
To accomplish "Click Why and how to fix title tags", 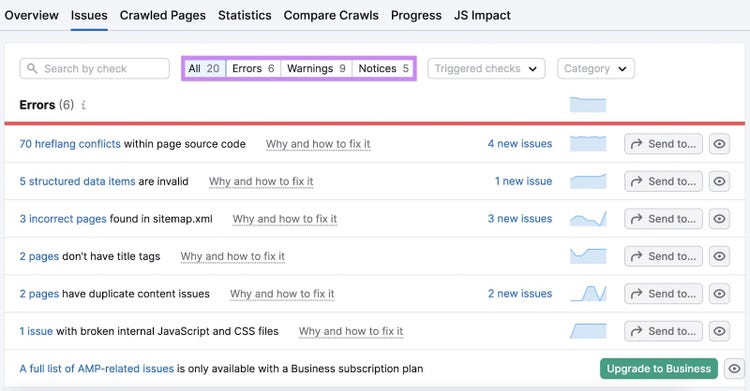I will tap(232, 257).
